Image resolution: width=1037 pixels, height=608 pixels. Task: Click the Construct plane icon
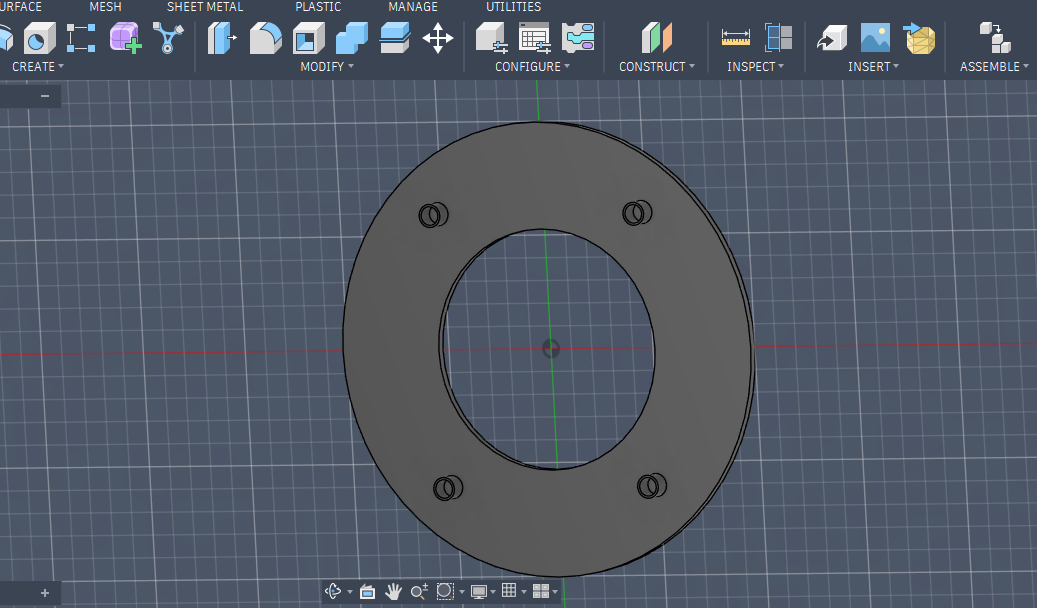[657, 38]
